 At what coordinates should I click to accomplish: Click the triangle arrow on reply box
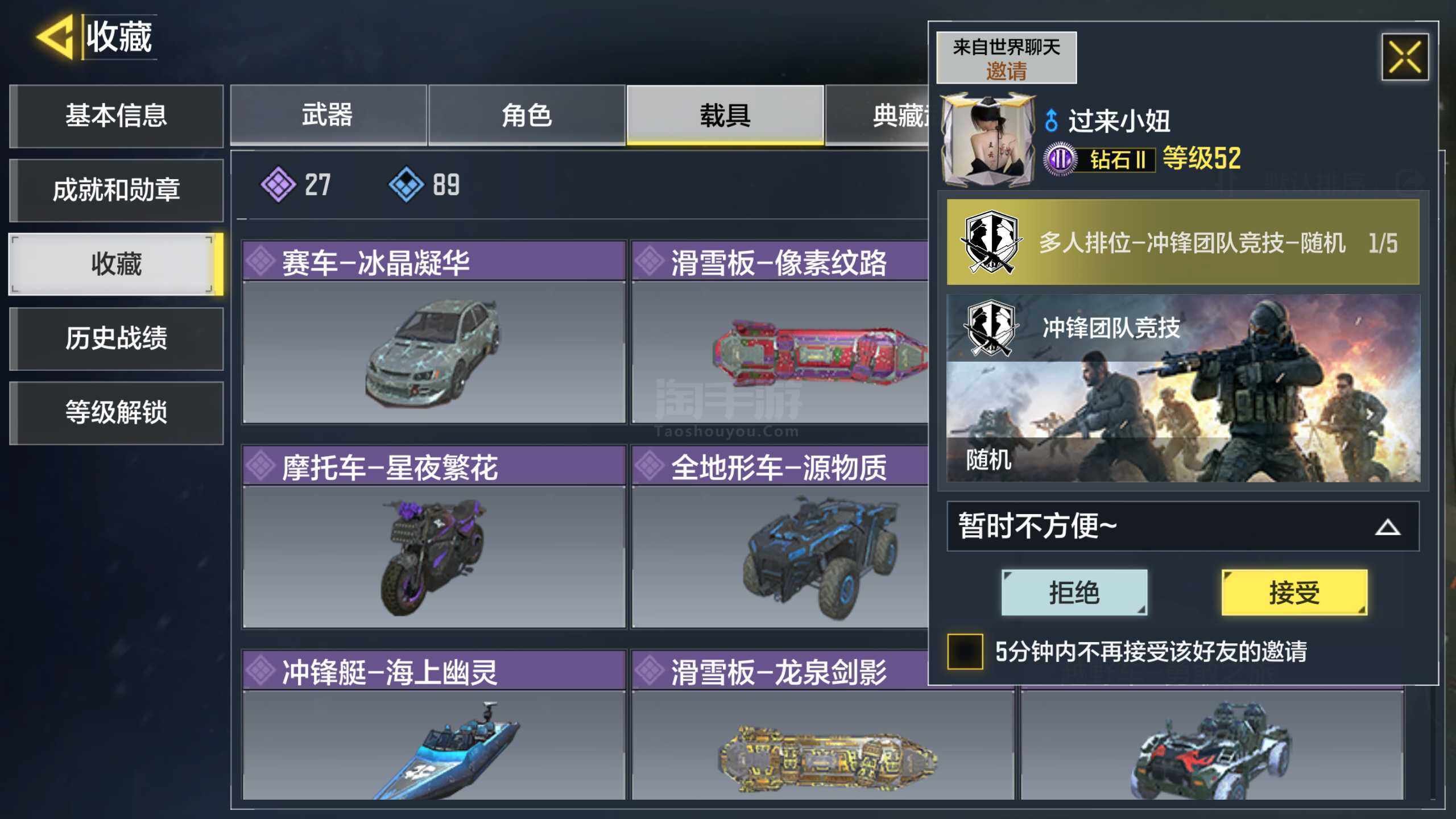coord(1388,528)
